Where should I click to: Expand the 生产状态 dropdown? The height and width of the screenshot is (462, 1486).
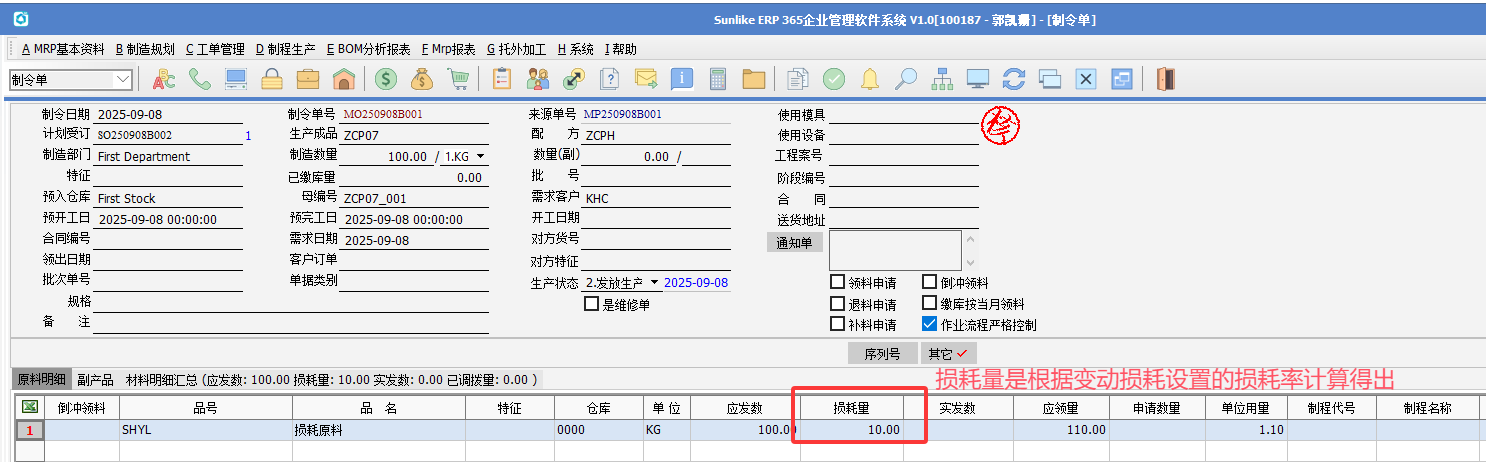coord(654,283)
